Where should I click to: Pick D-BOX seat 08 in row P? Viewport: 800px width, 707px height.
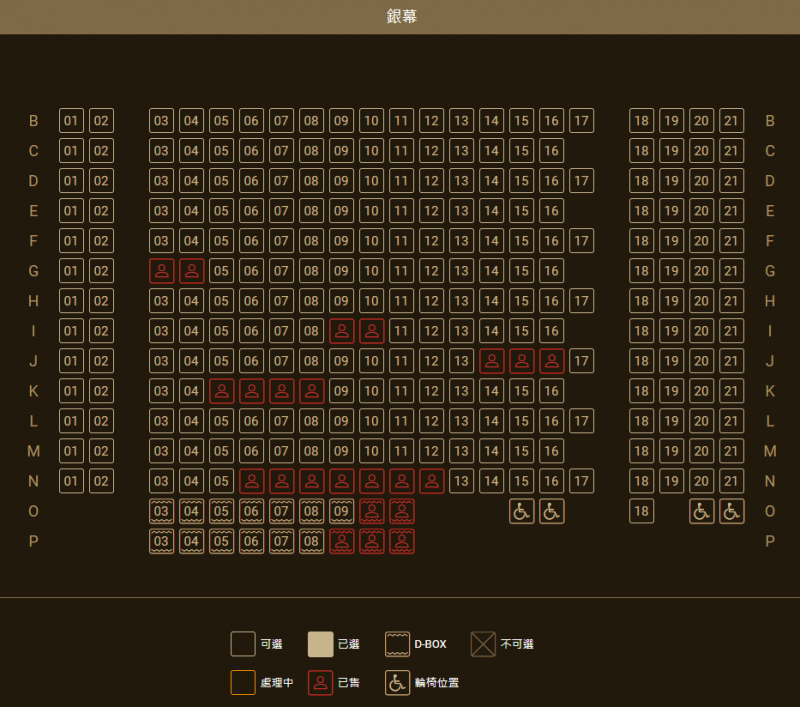pyautogui.click(x=311, y=541)
